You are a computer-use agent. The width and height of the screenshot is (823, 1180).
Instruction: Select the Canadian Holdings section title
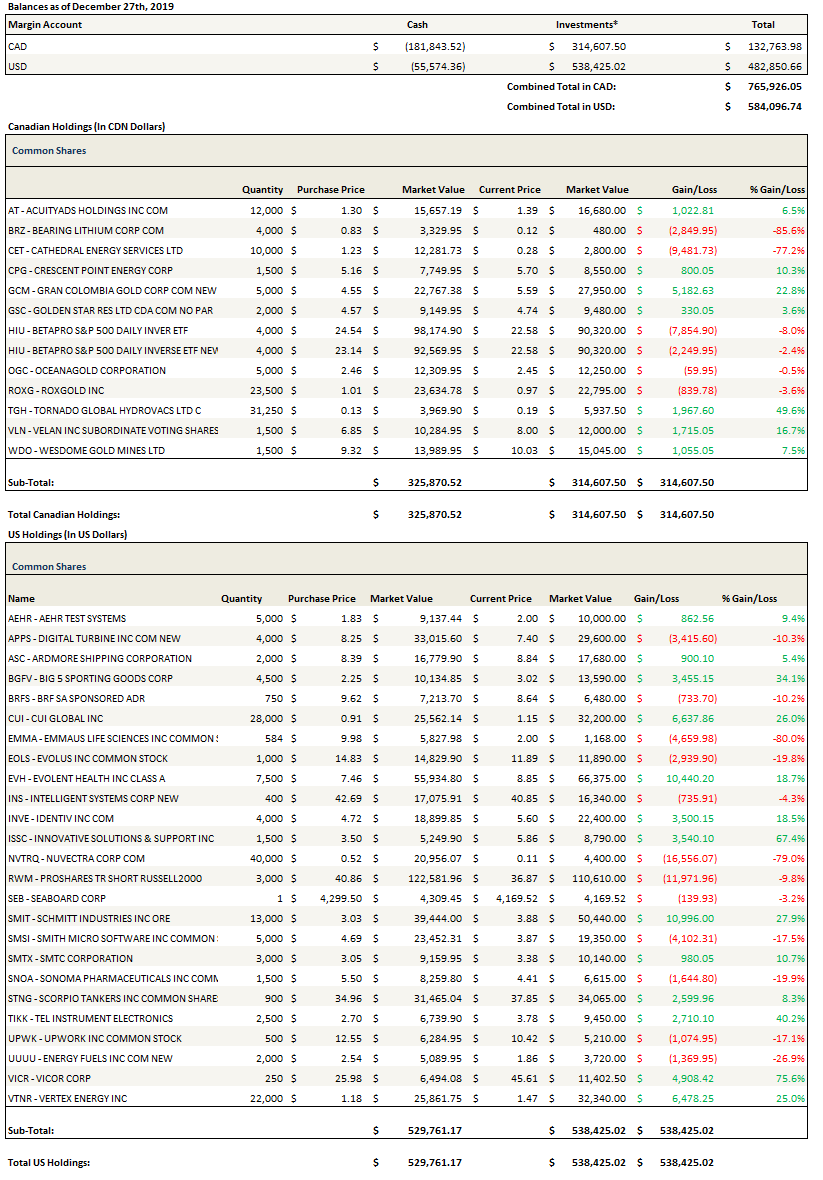86,127
